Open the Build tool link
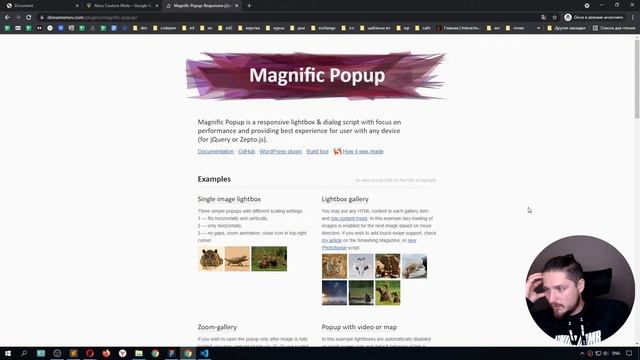The image size is (640, 360). pyautogui.click(x=317, y=151)
